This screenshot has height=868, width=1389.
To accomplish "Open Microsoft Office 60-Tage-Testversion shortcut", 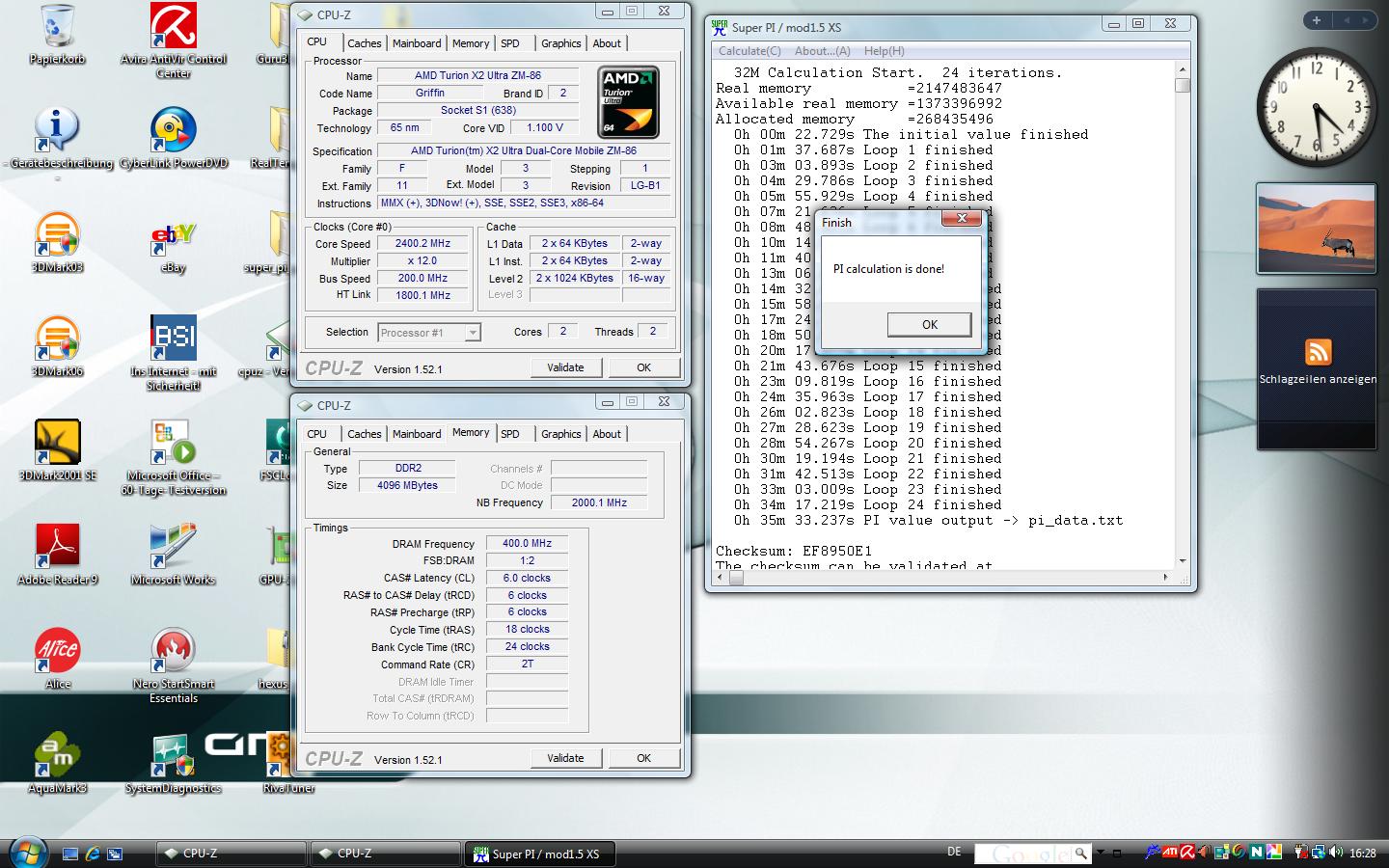I will point(174,457).
